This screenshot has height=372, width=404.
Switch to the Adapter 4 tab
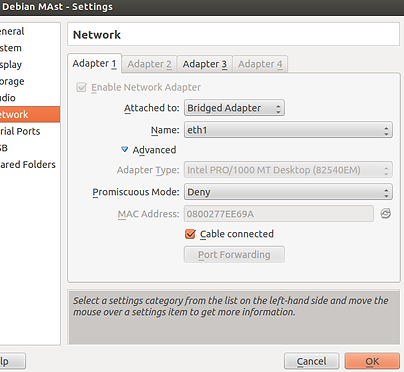coord(260,64)
